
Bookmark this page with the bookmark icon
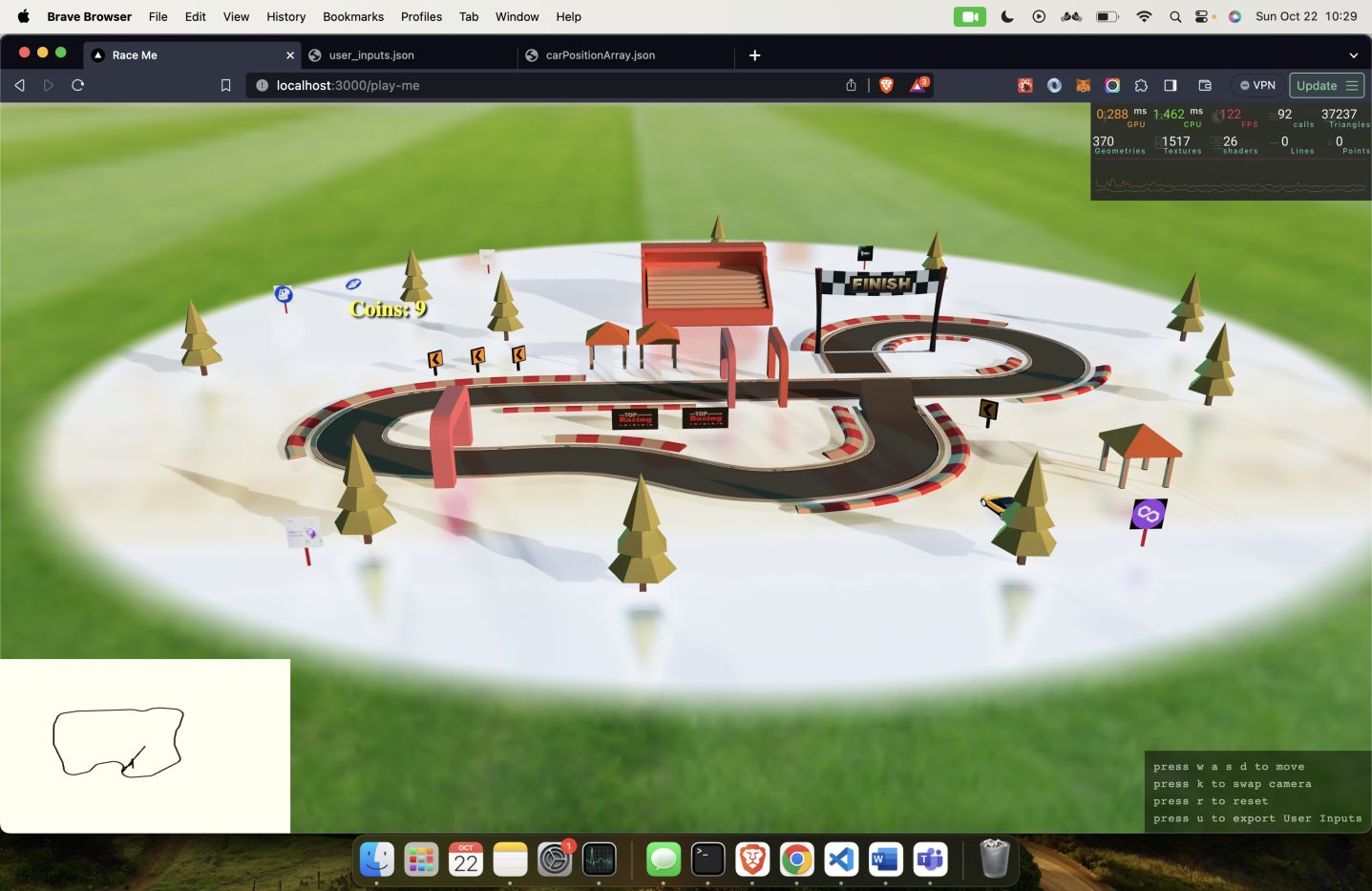point(225,85)
